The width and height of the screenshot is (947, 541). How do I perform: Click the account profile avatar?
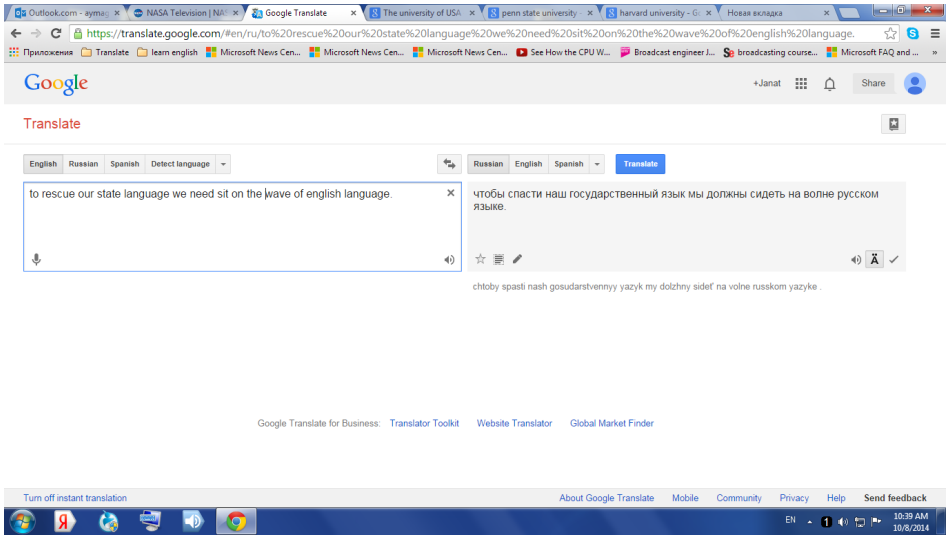[914, 83]
